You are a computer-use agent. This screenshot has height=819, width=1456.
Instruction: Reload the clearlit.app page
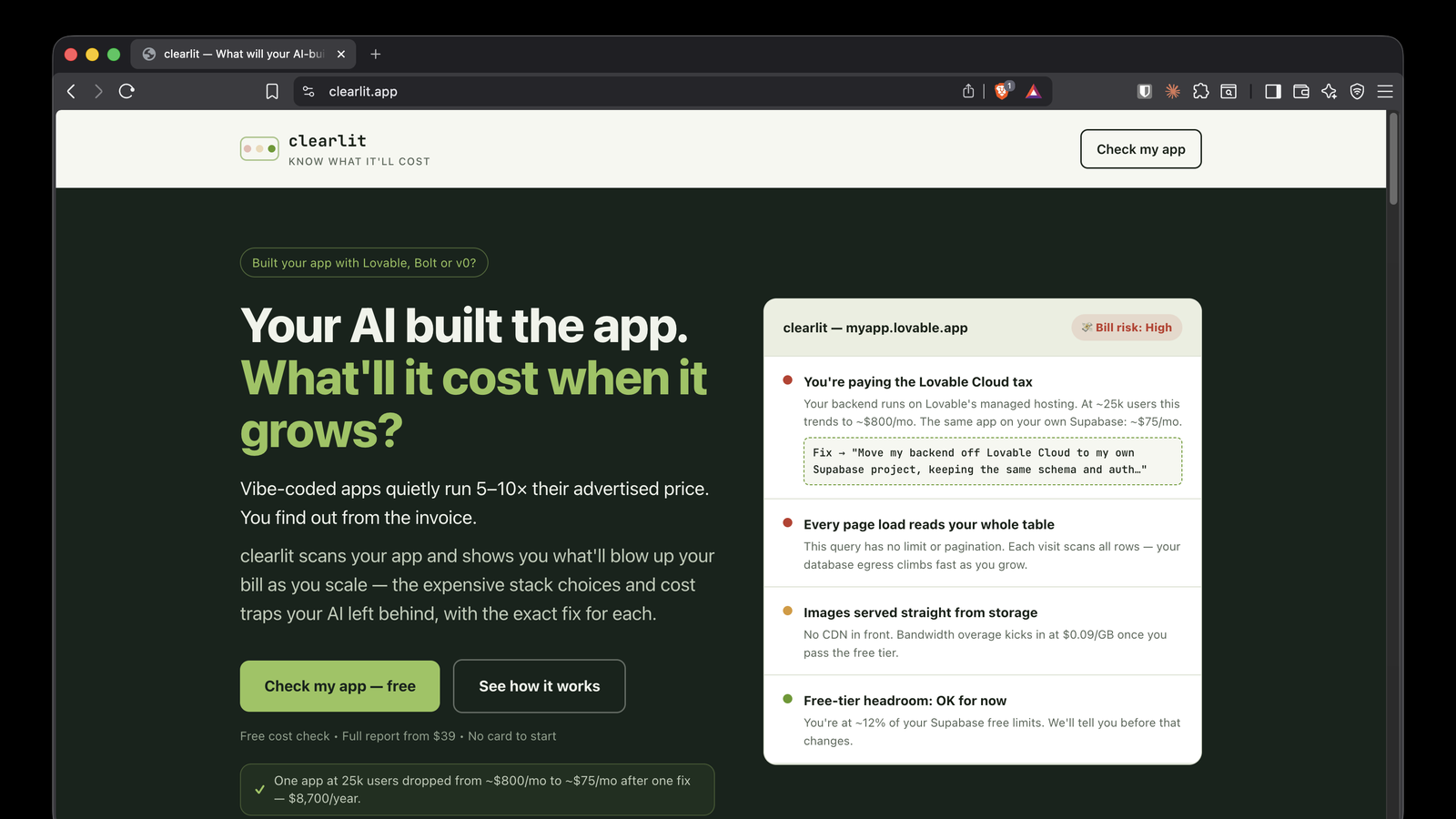coord(126,91)
